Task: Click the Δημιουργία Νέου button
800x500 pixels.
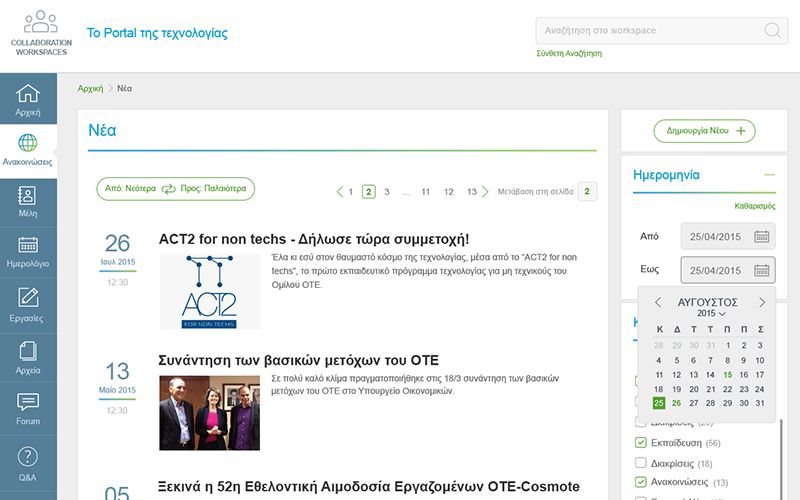Action: tap(705, 131)
